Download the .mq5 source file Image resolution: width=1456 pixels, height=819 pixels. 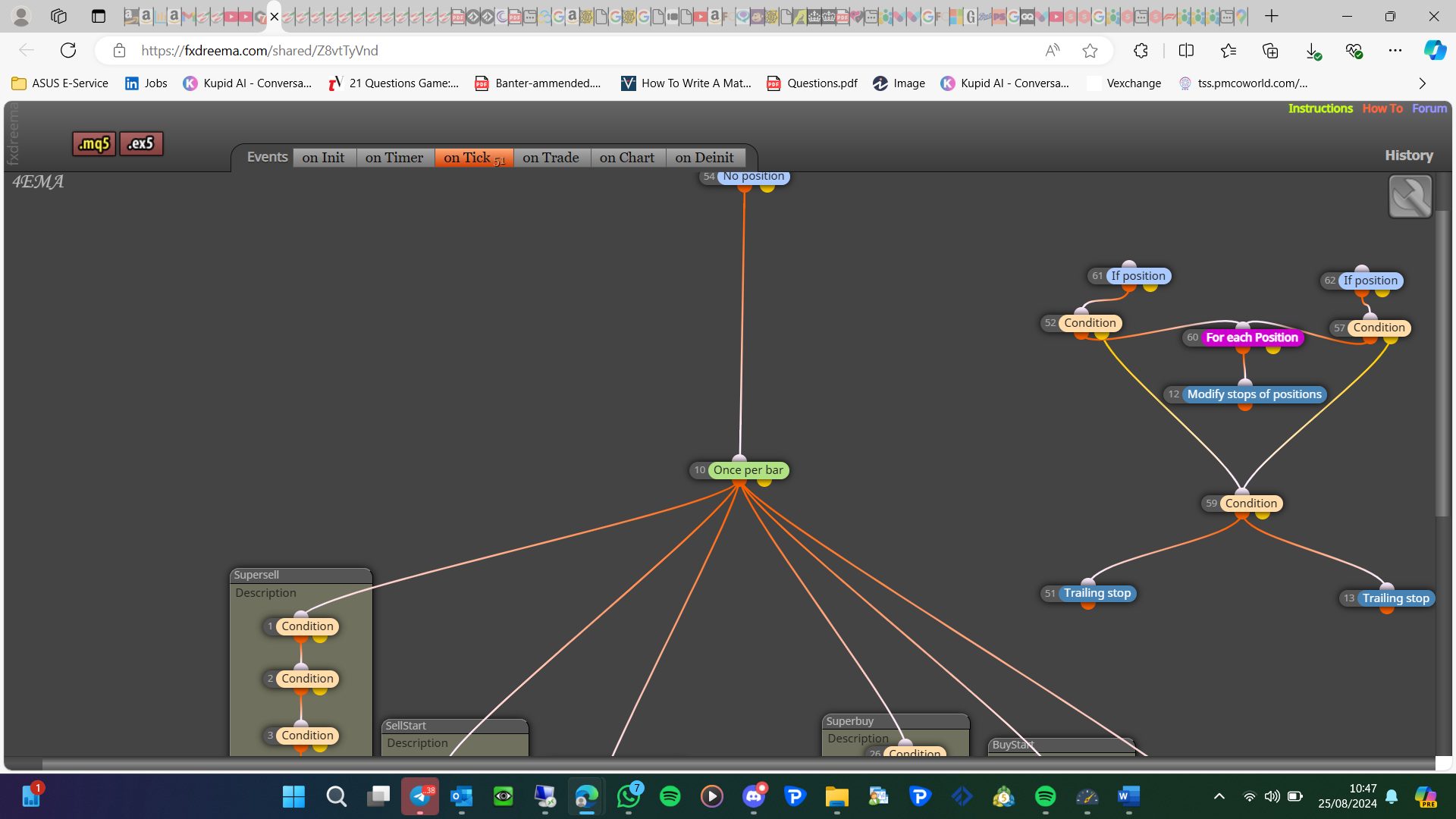[x=94, y=143]
